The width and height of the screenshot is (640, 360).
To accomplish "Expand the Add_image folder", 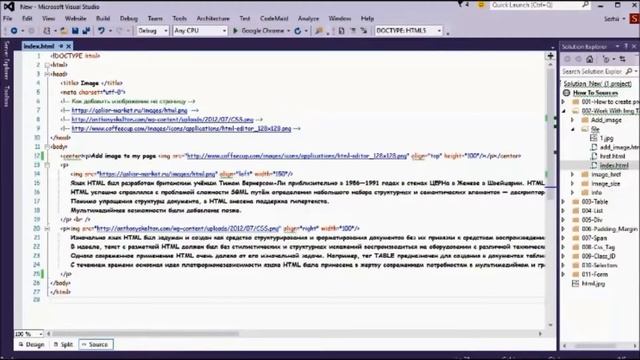I will [x=573, y=120].
